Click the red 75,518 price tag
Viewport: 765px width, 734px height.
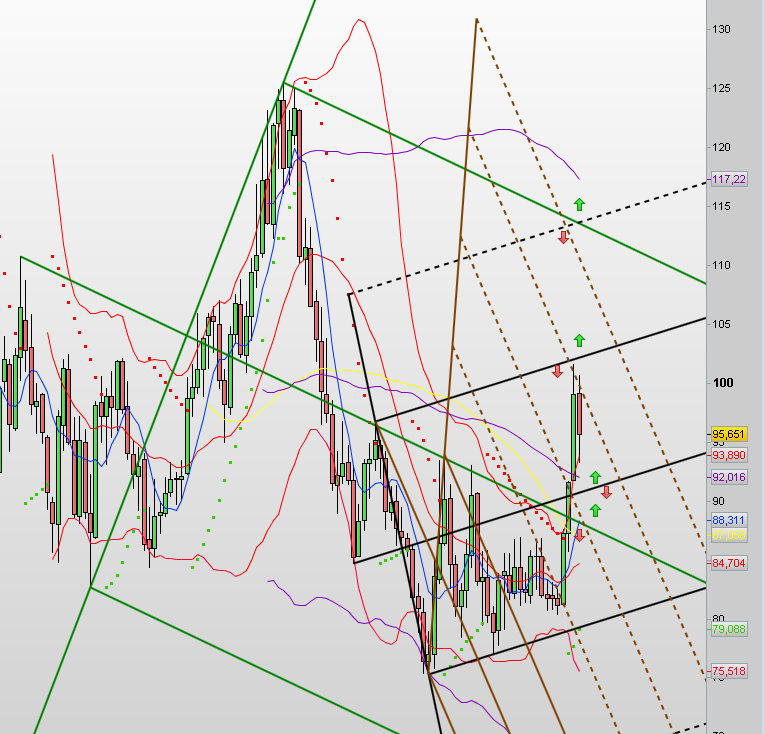pos(729,671)
